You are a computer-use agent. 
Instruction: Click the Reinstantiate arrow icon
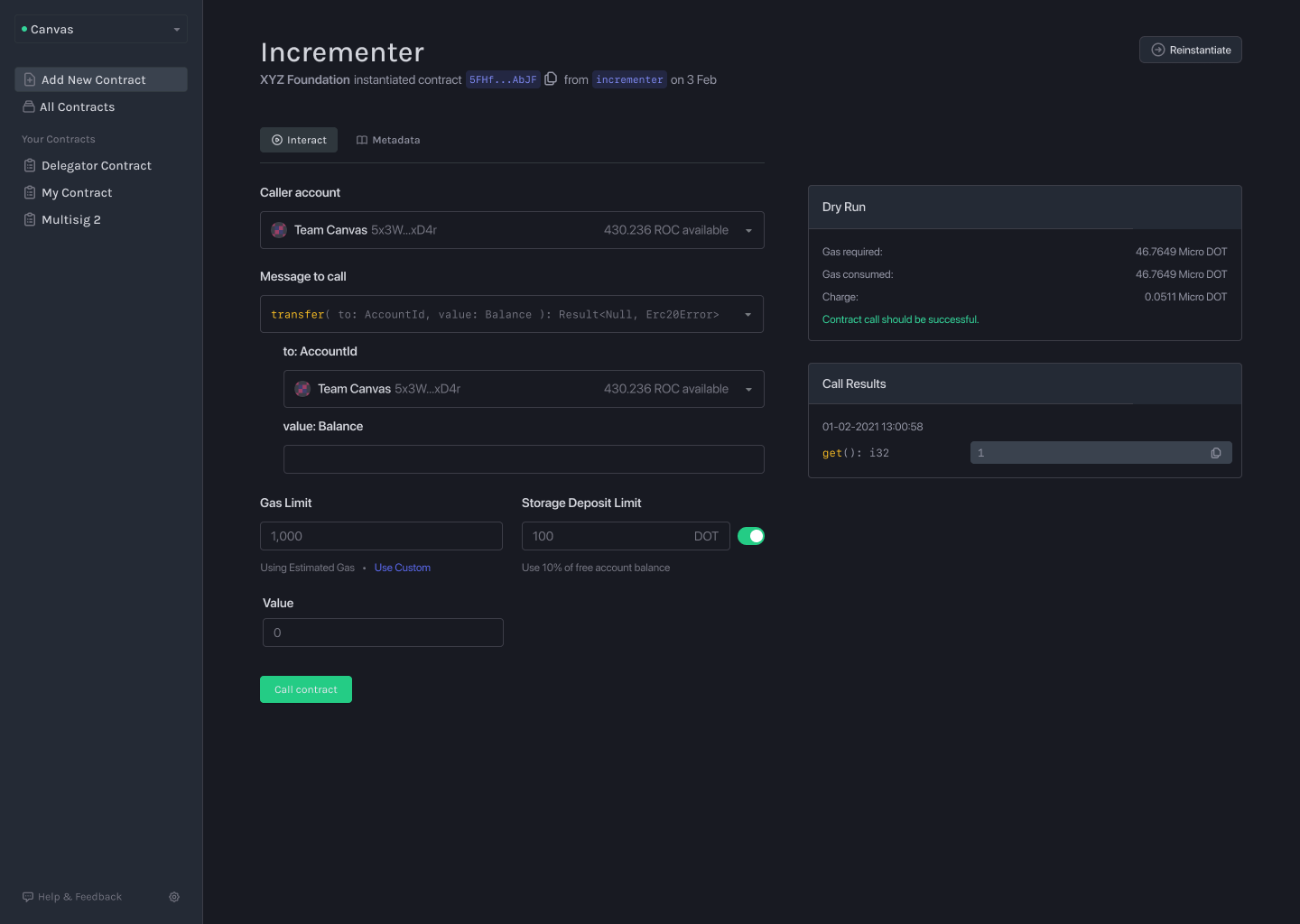tap(1156, 50)
